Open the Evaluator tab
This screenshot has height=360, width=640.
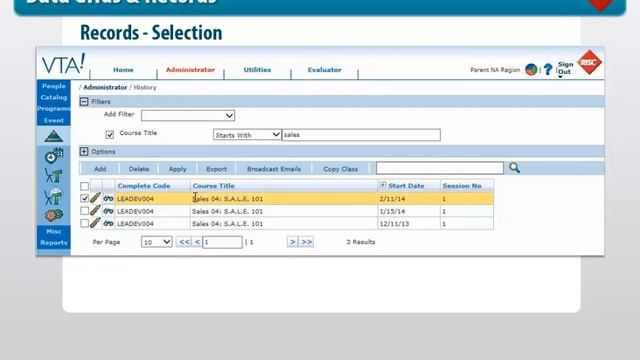pos(324,70)
